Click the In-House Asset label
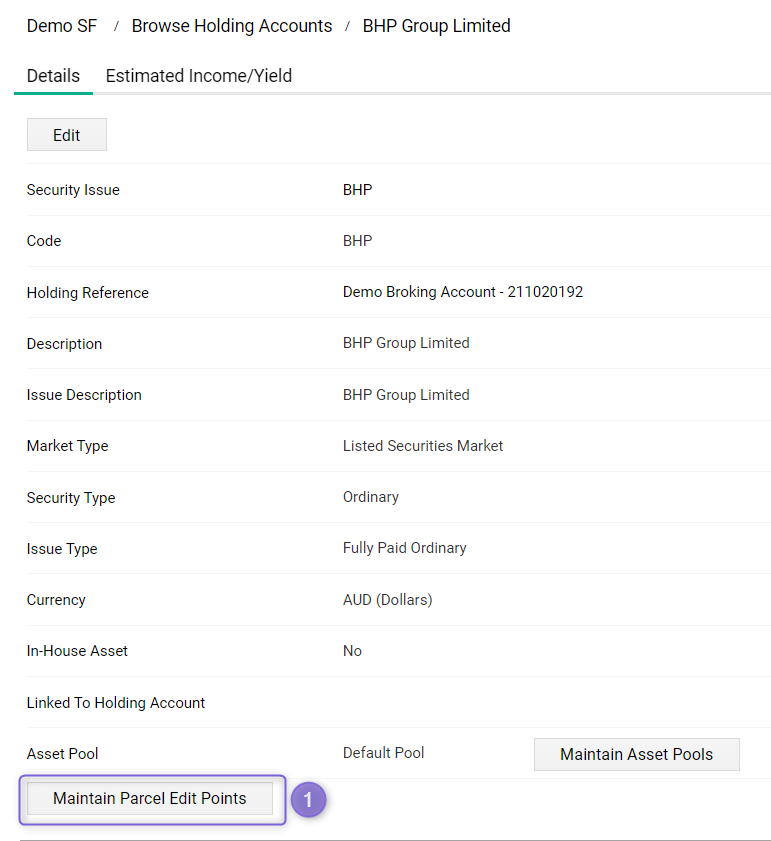This screenshot has height=841, width=771. [77, 651]
